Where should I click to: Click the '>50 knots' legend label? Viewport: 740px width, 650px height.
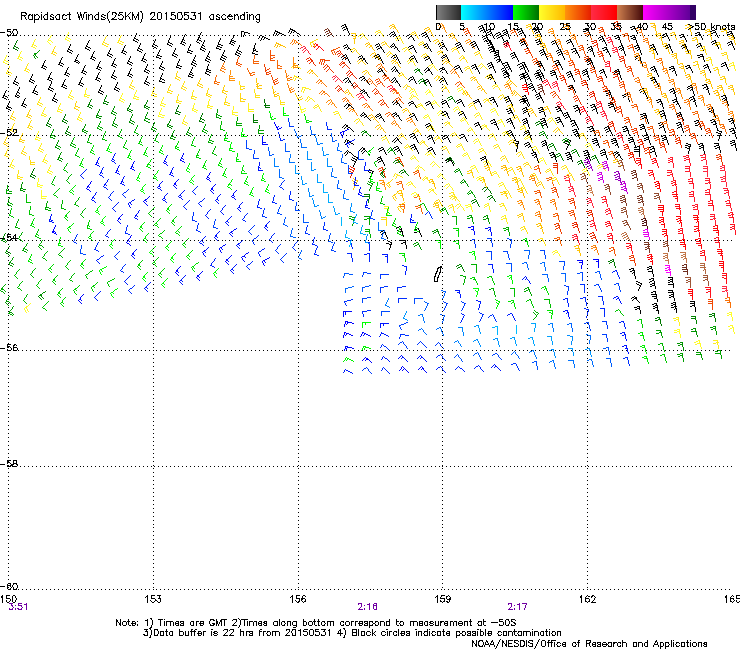711,27
